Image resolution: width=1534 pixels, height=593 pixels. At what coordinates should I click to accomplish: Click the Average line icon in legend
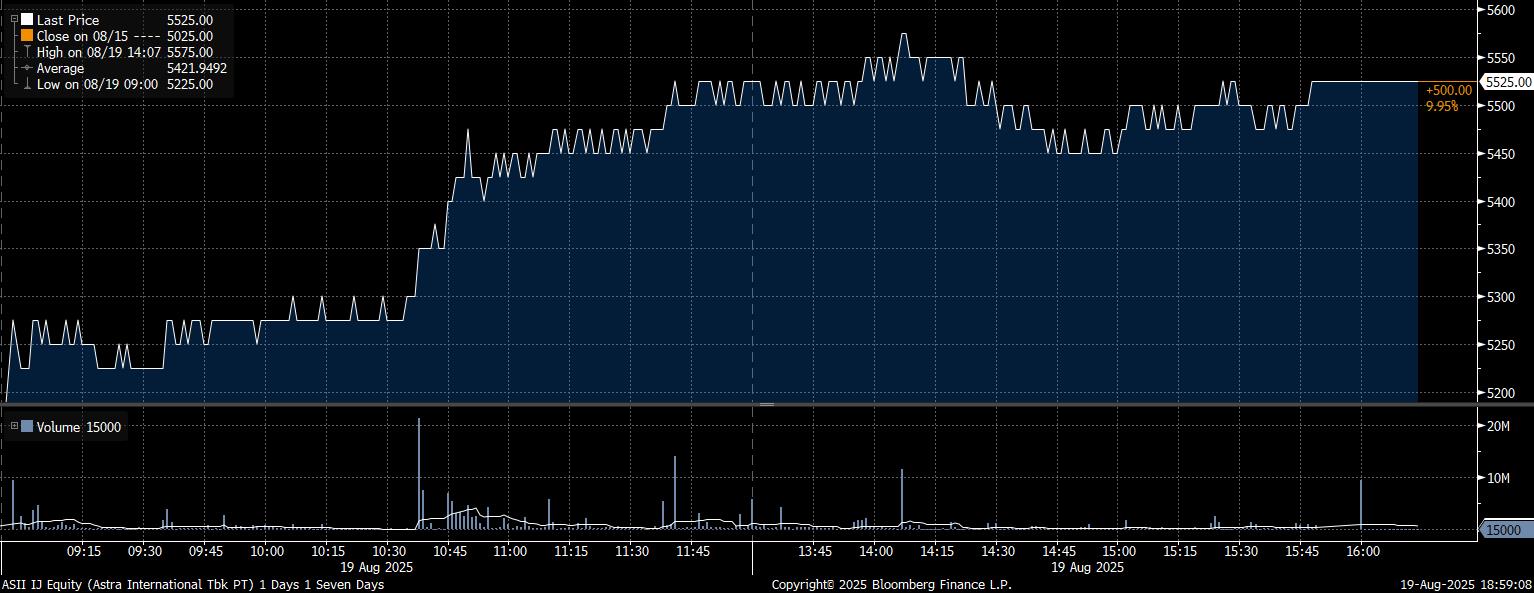coord(27,68)
